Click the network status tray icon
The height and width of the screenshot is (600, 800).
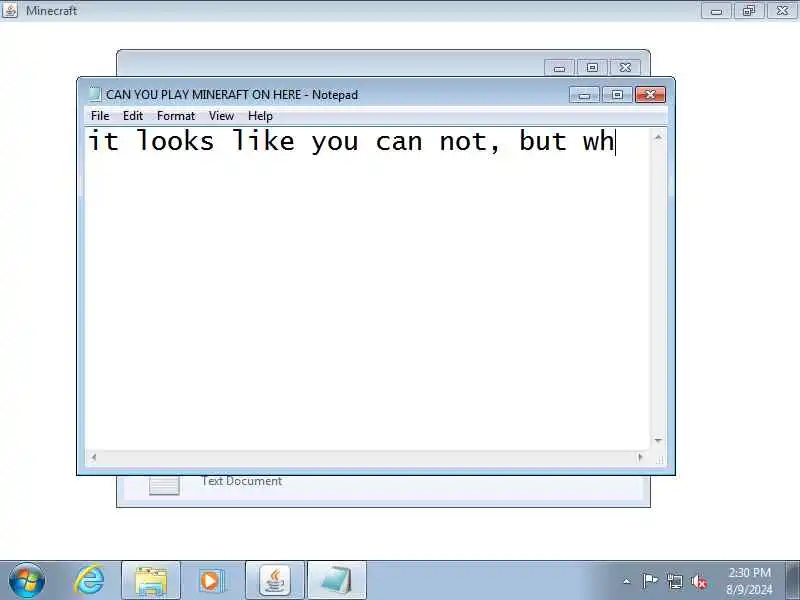pos(674,581)
